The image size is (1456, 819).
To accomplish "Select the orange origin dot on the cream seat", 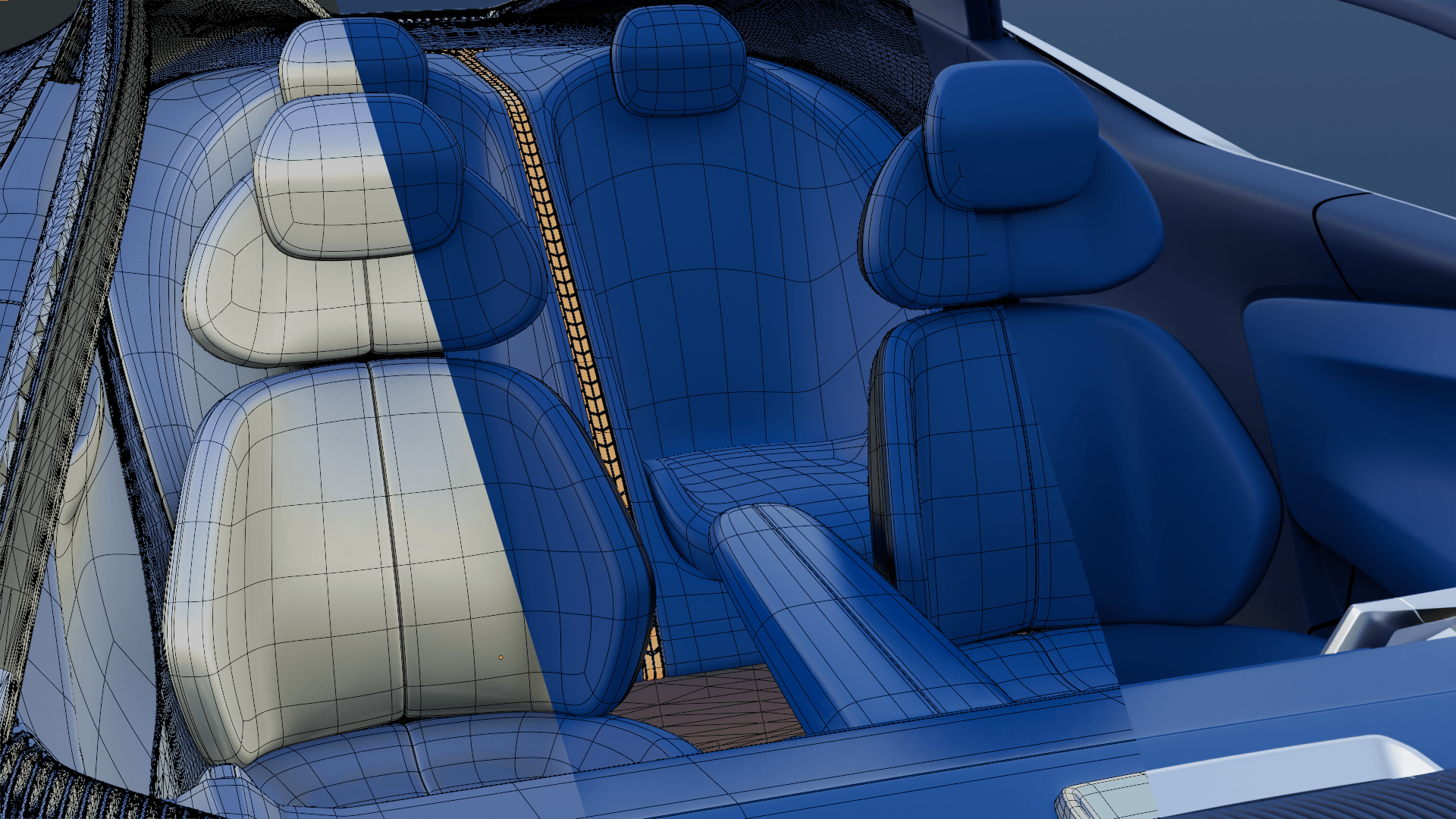I will click(500, 657).
